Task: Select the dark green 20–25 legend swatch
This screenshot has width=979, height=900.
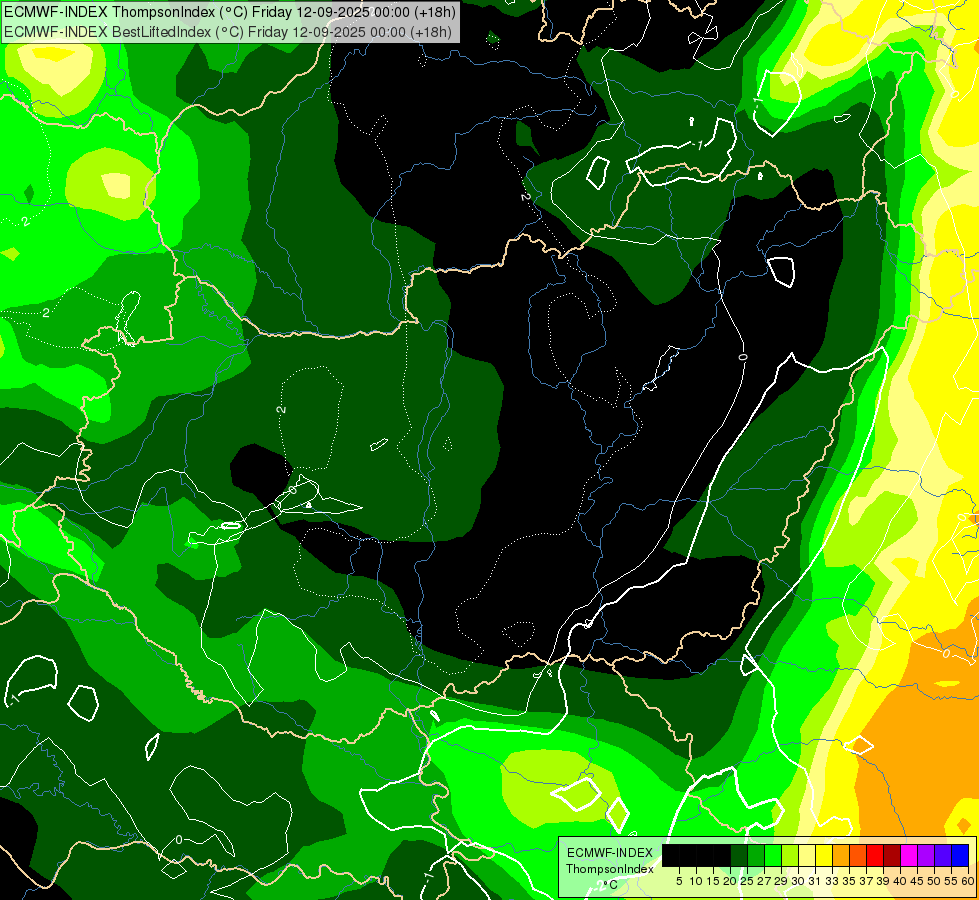Action: [x=739, y=855]
